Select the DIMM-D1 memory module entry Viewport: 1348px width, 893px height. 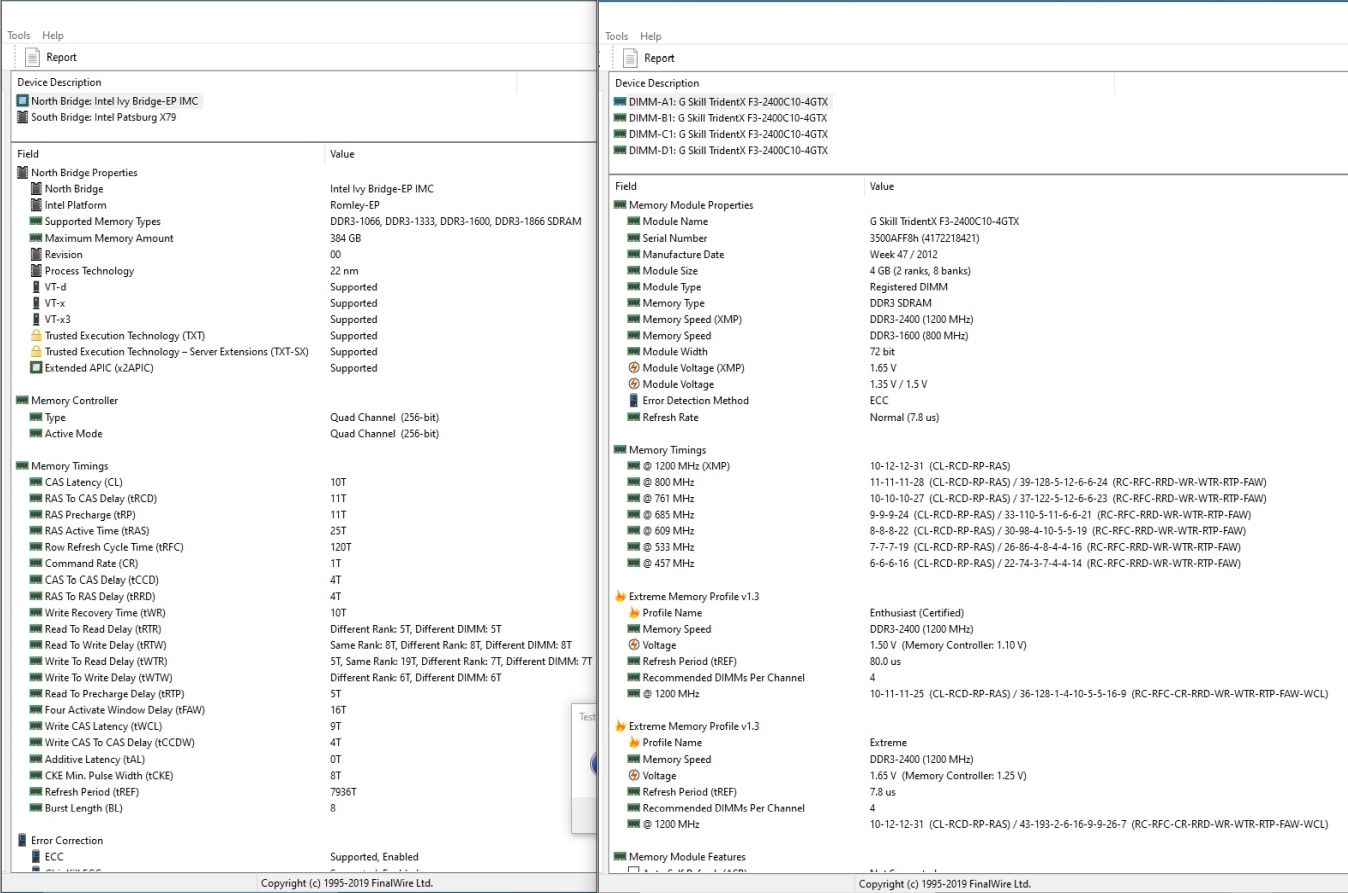[720, 150]
